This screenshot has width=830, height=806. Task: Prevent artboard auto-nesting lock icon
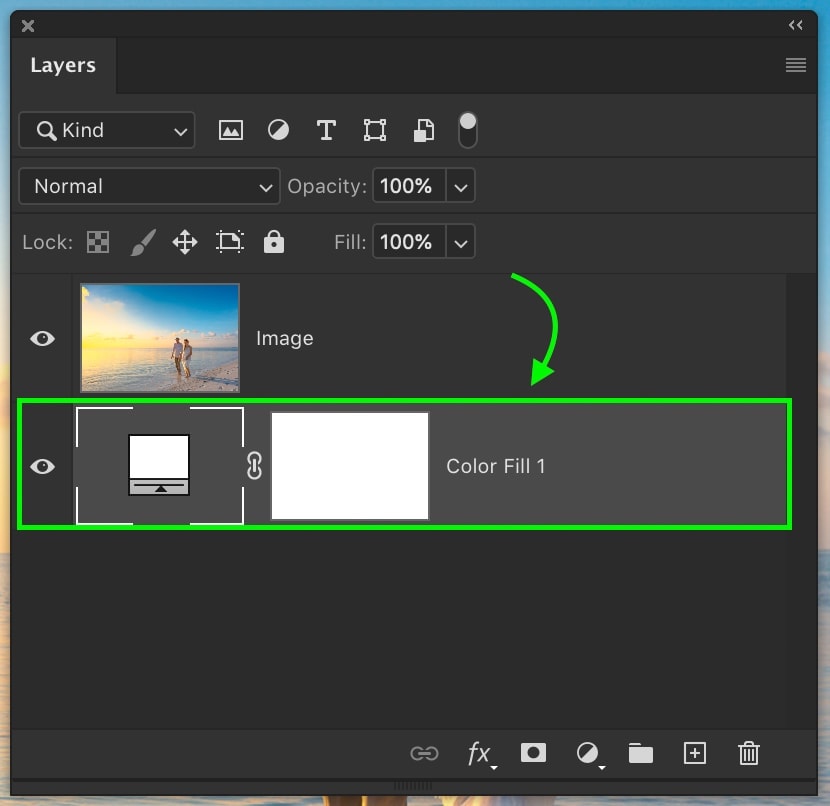(x=230, y=242)
